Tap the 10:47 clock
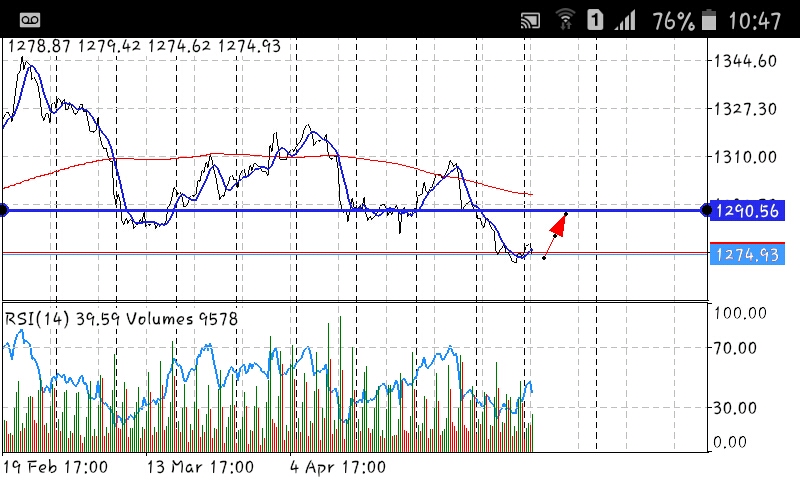Viewport: 800px width, 480px height. tap(755, 21)
